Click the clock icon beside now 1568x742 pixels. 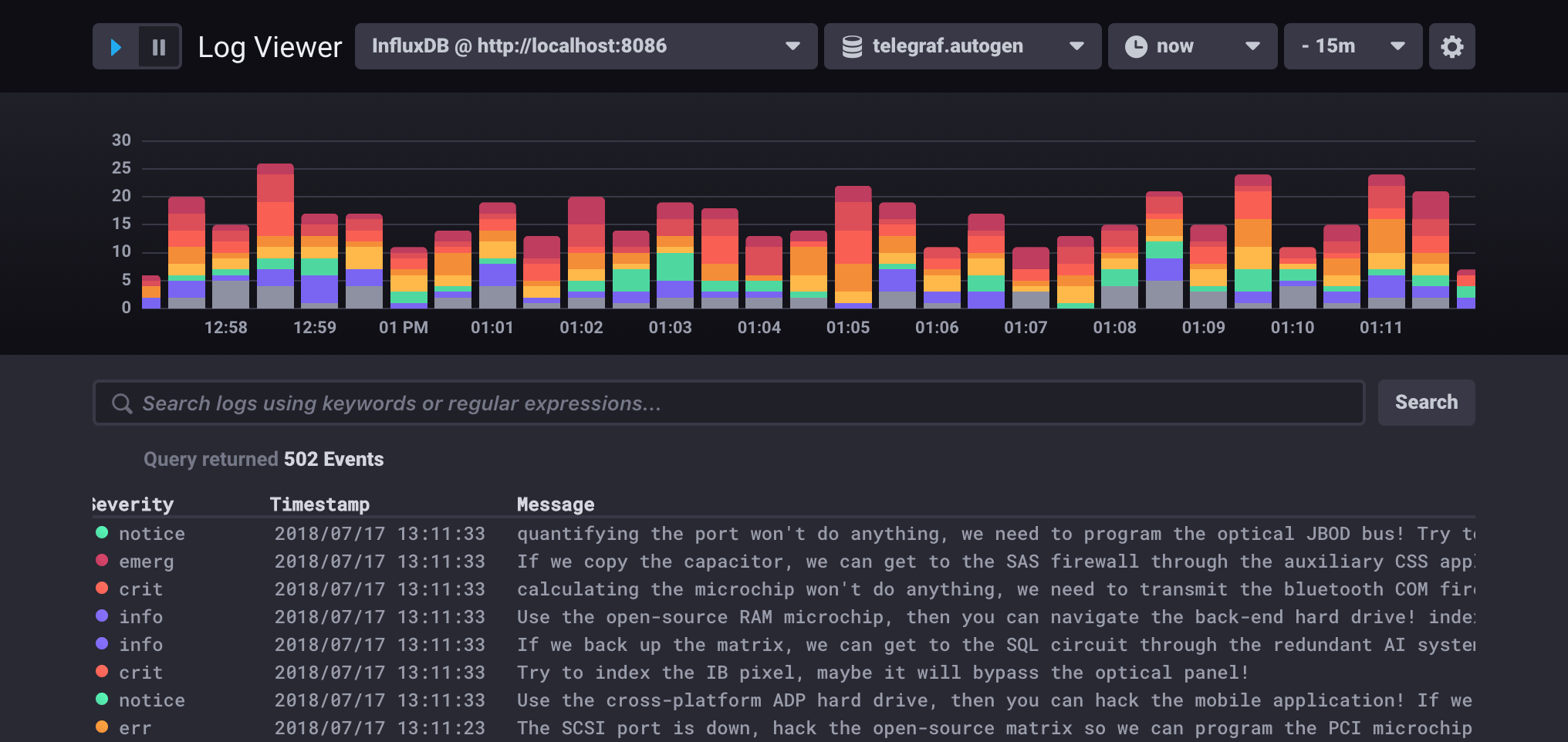(1135, 47)
